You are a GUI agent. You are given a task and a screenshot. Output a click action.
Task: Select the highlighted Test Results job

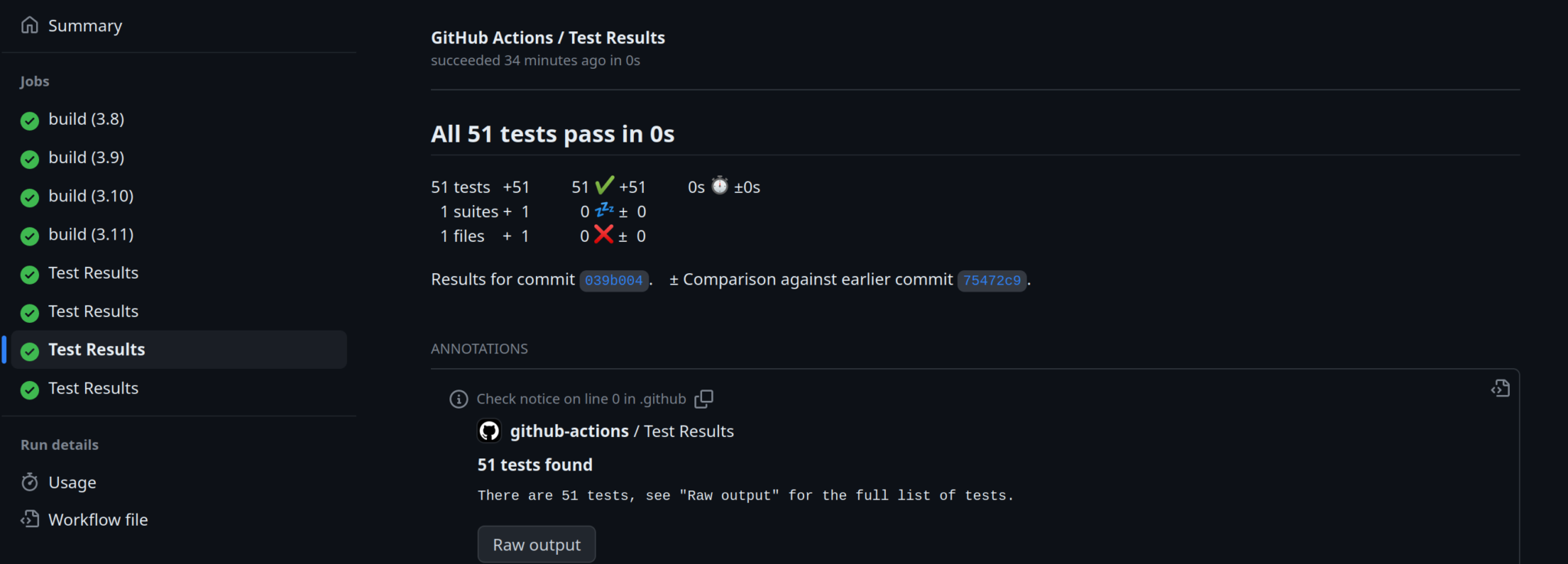96,350
